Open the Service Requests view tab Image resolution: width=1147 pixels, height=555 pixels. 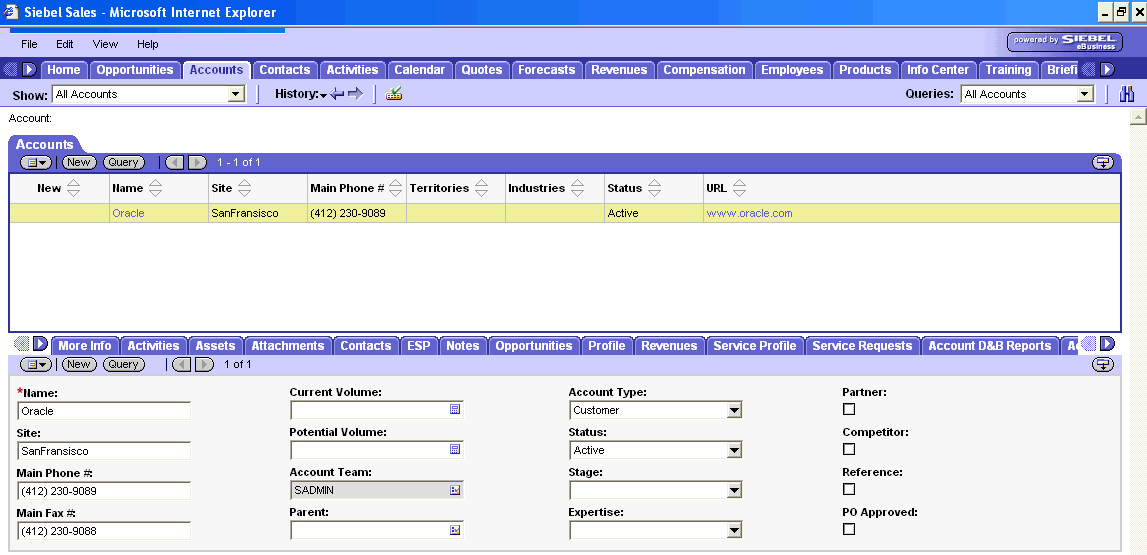[862, 346]
